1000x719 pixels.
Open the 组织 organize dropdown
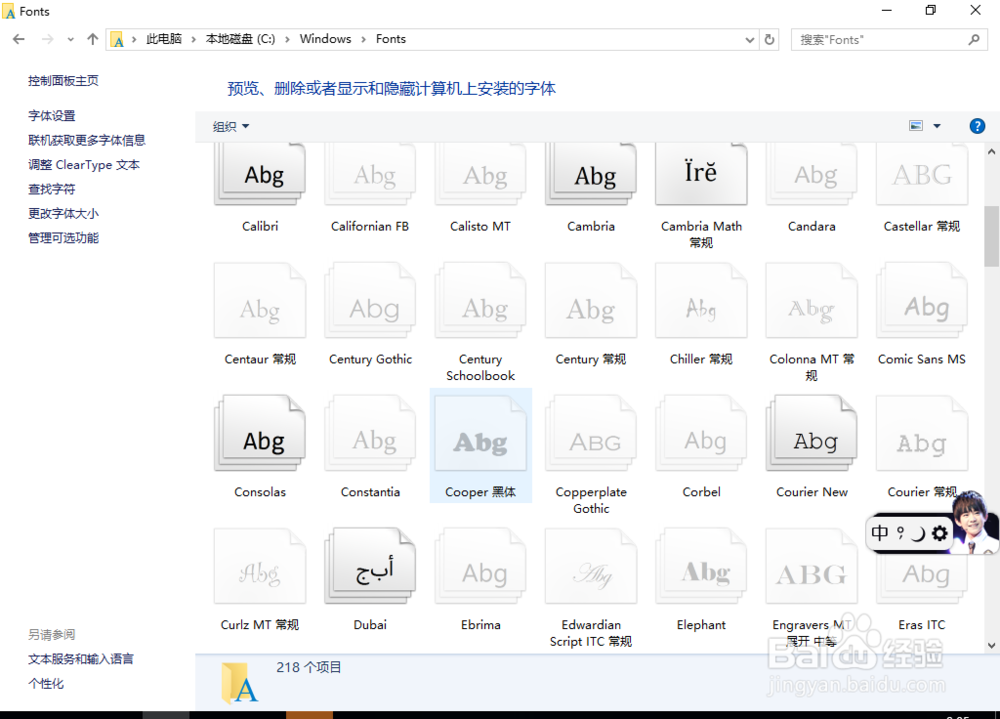click(x=230, y=126)
